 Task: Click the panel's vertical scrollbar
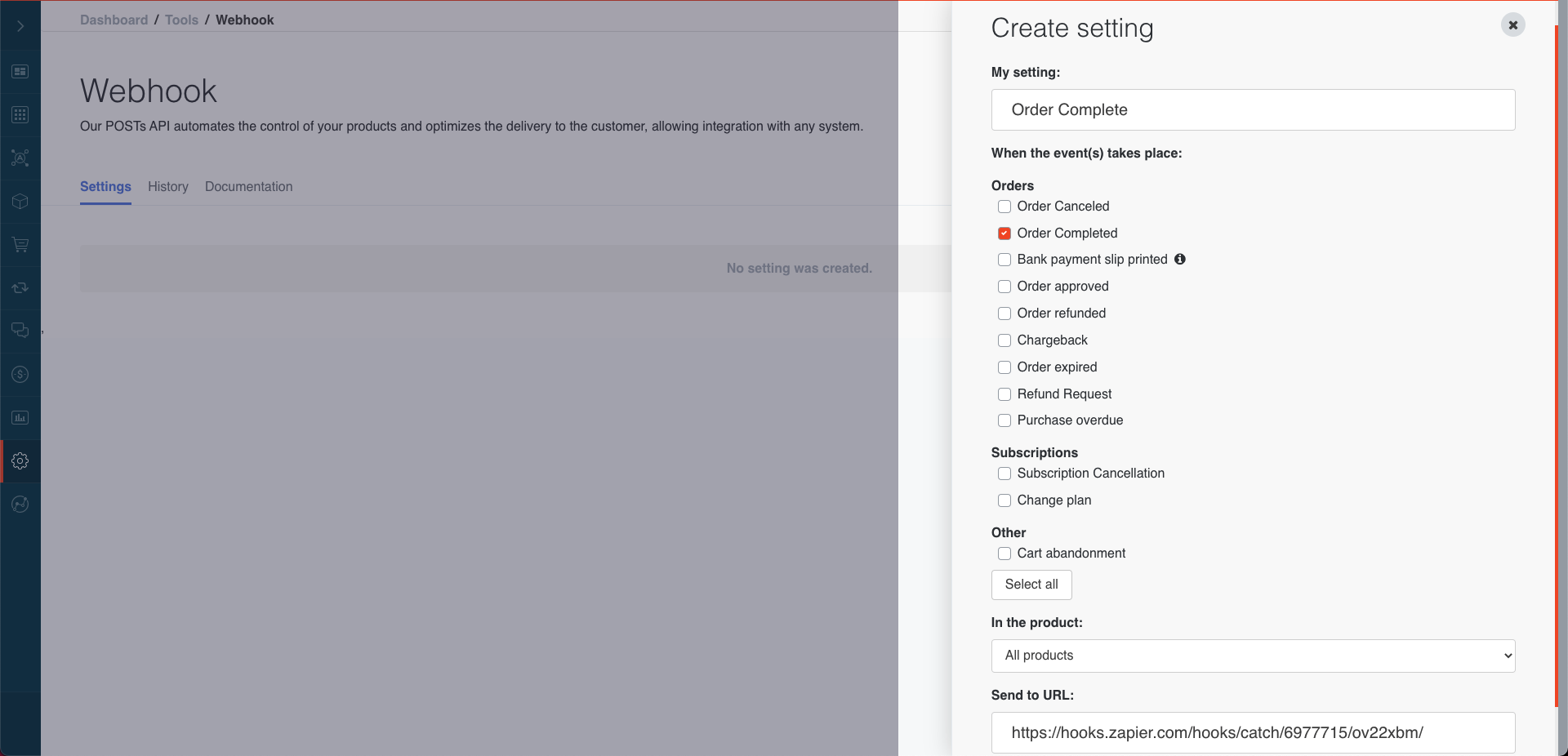coord(1557,366)
